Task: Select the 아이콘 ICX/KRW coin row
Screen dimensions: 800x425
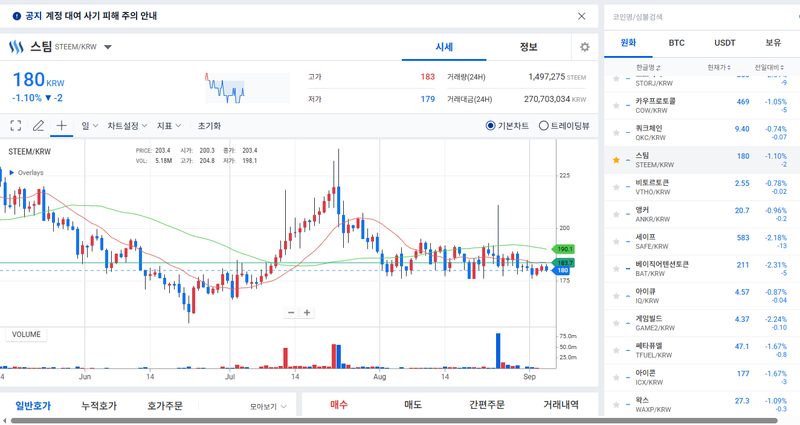Action: click(x=702, y=378)
